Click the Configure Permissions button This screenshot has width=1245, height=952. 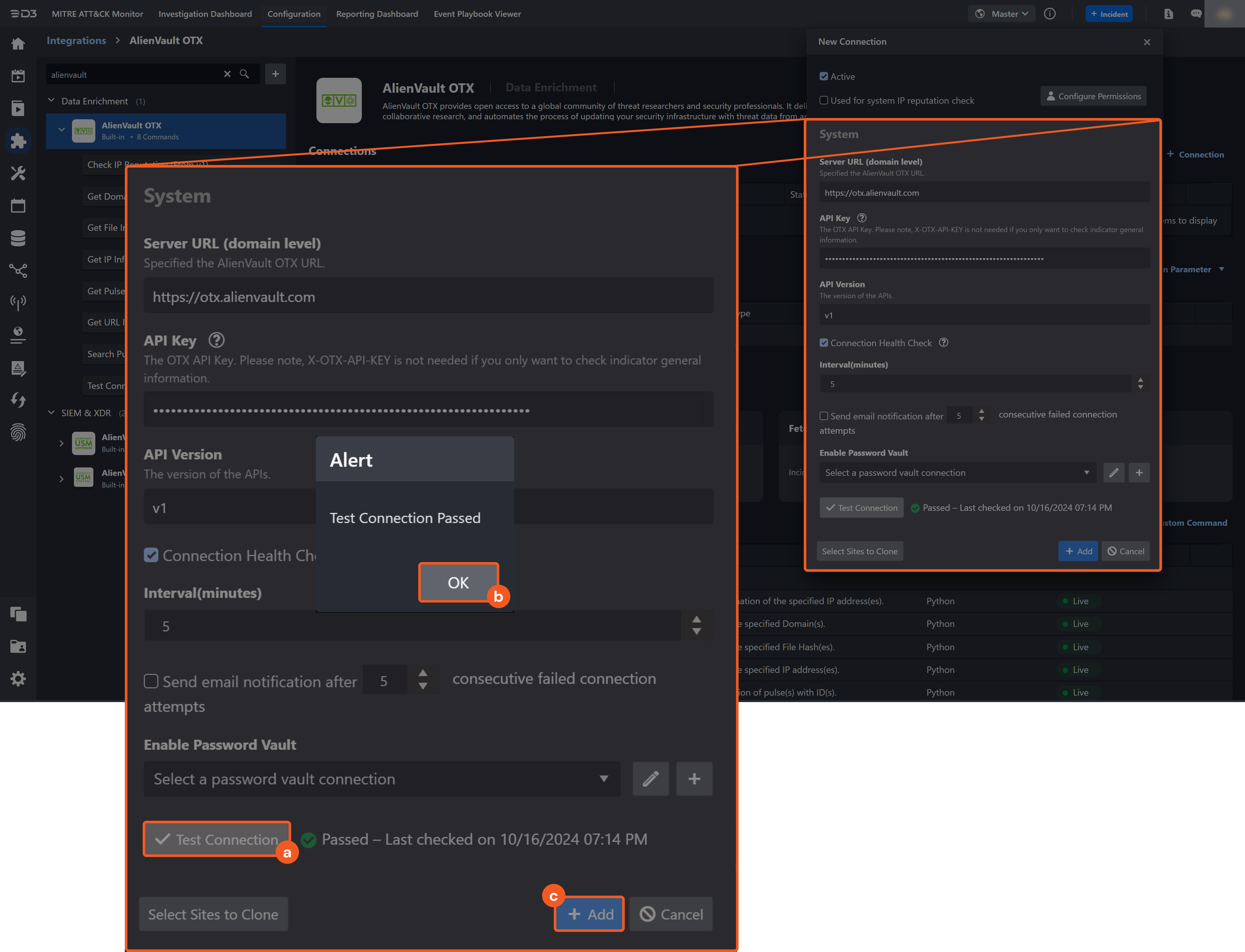click(x=1093, y=96)
